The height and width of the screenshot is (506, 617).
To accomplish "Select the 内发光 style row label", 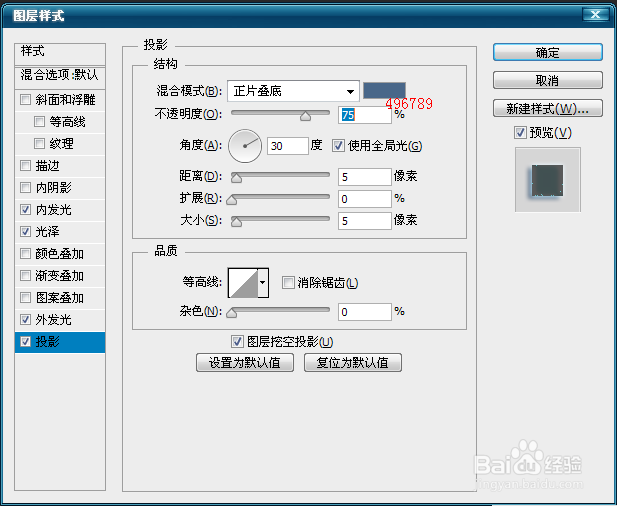I will [54, 210].
